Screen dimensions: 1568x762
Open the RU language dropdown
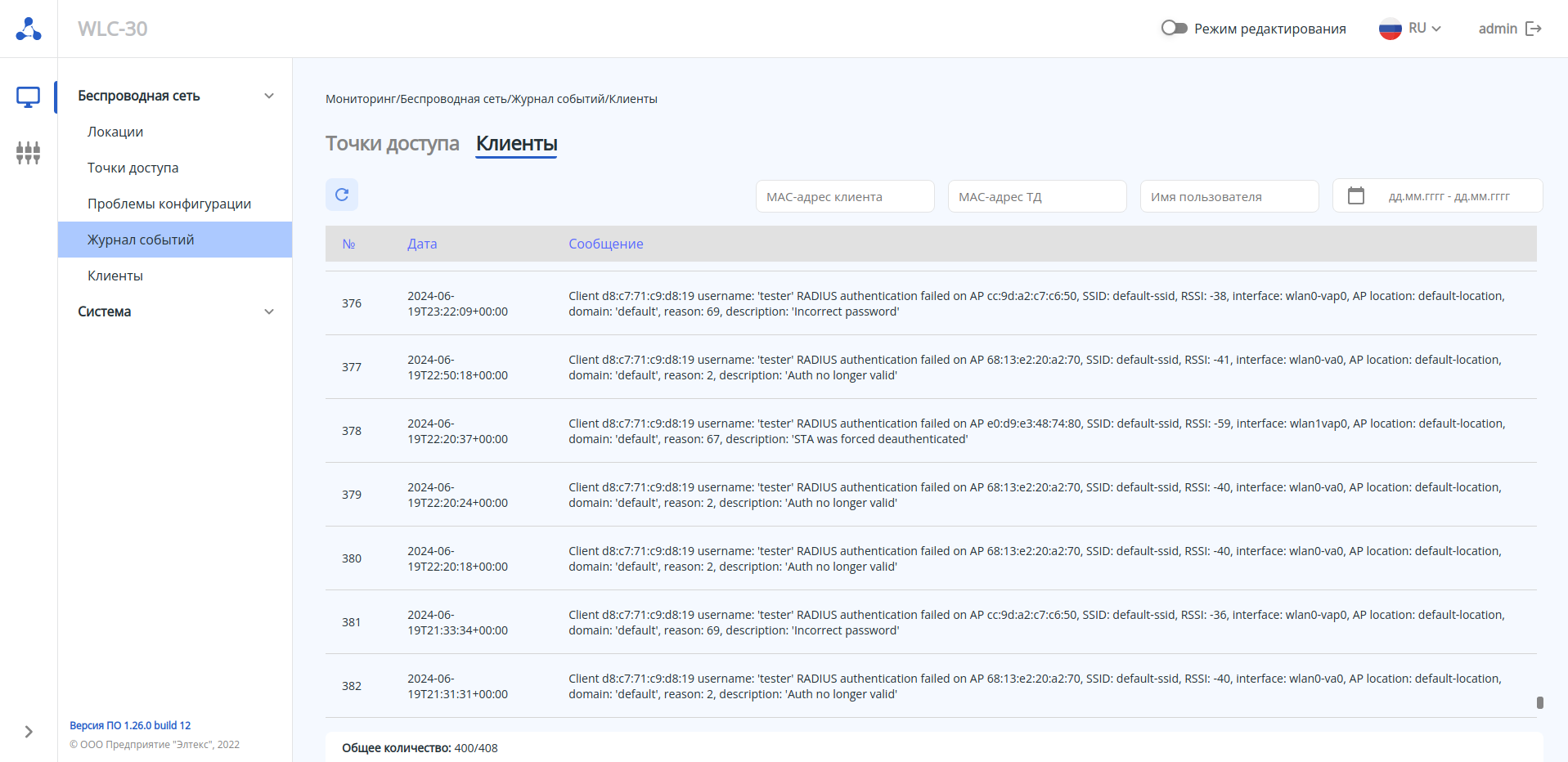tap(1425, 29)
